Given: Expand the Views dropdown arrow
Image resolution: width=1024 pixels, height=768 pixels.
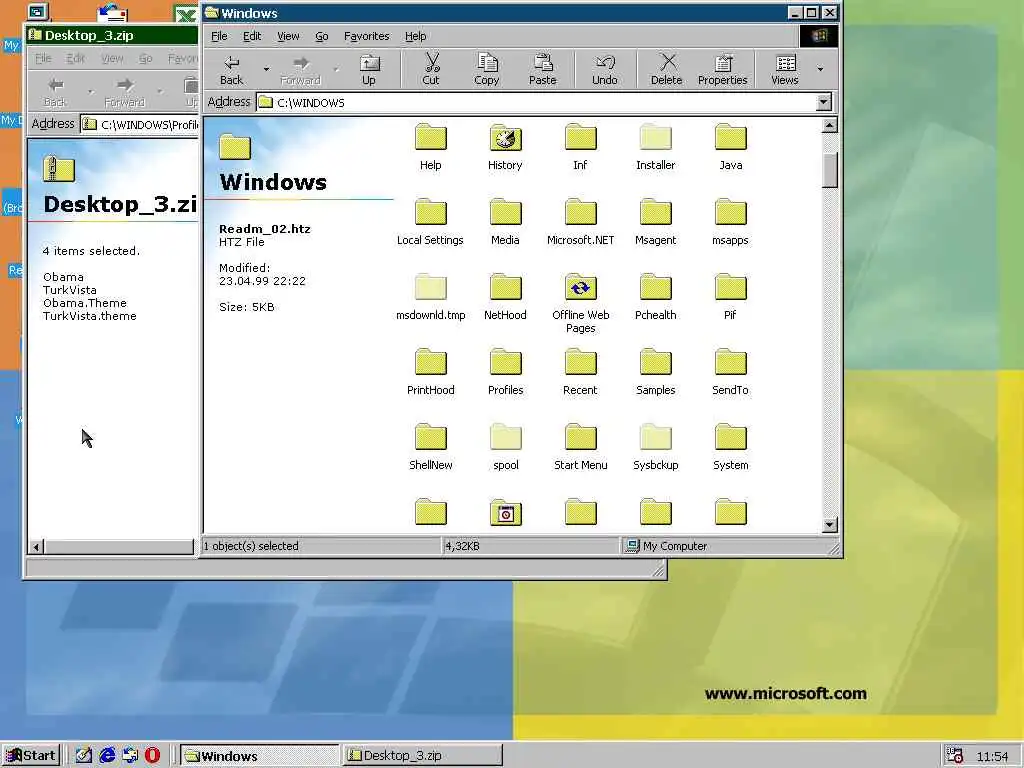Looking at the screenshot, I should 820,69.
